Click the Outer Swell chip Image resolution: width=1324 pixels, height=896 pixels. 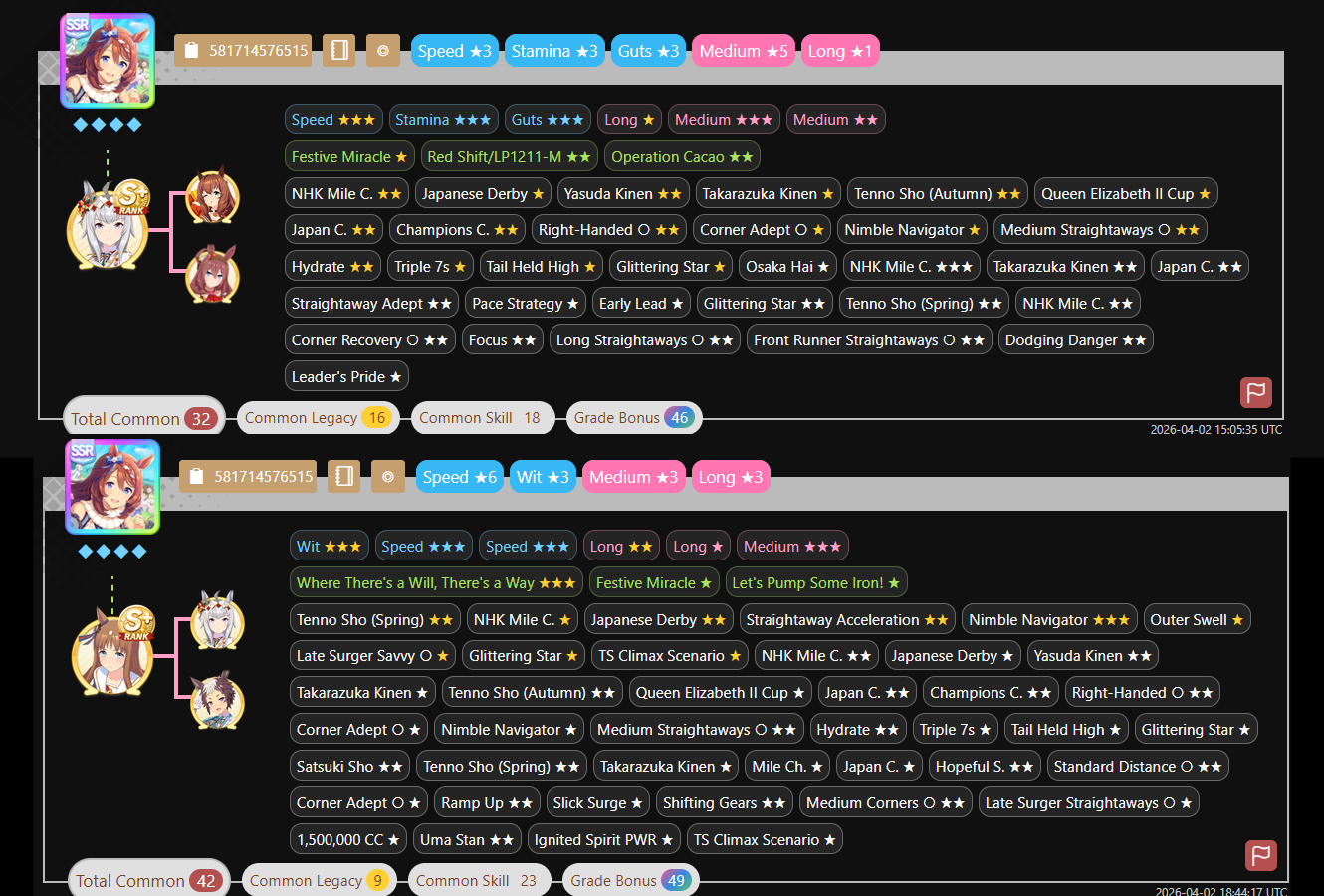[x=1198, y=619]
